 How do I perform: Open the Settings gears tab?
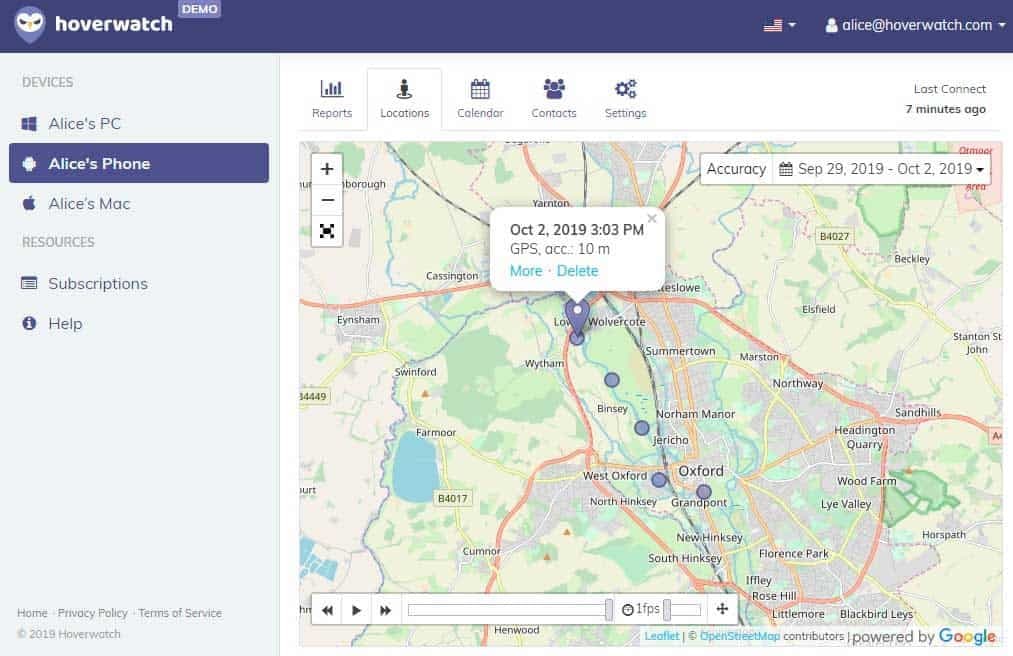pyautogui.click(x=625, y=99)
